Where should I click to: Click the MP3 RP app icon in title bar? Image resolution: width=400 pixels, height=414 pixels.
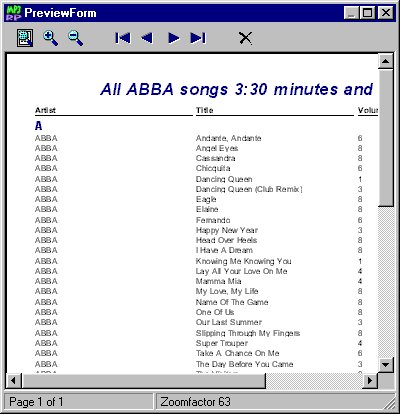(x=14, y=13)
